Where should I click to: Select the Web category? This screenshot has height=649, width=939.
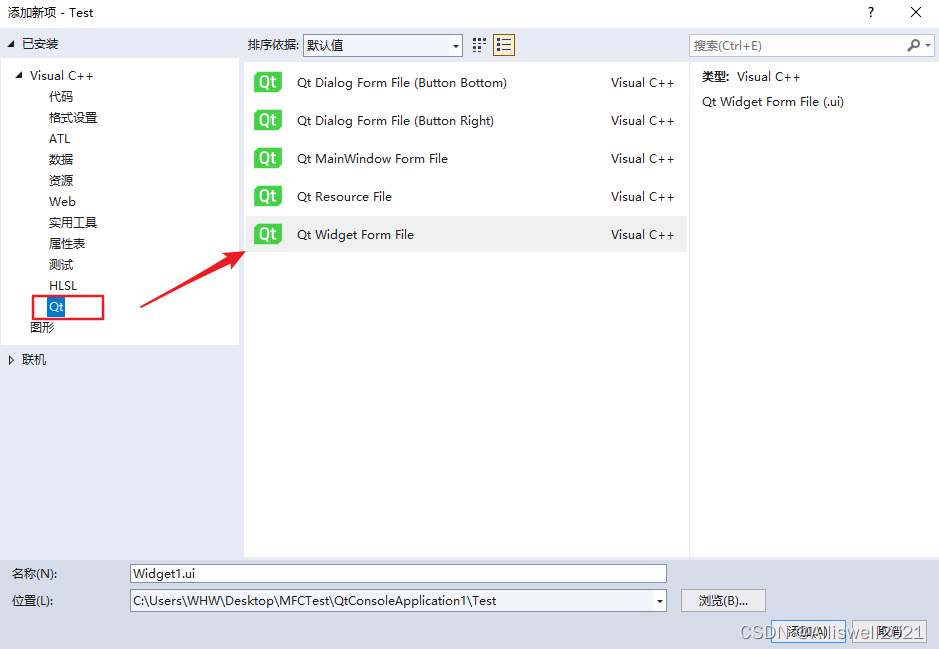62,201
